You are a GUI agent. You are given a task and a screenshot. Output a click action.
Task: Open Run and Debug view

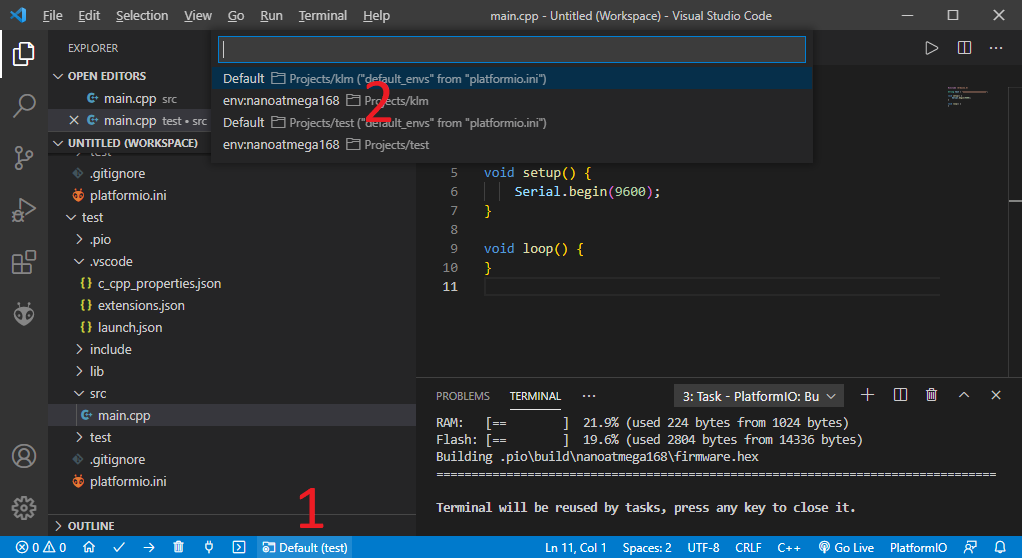point(23,210)
